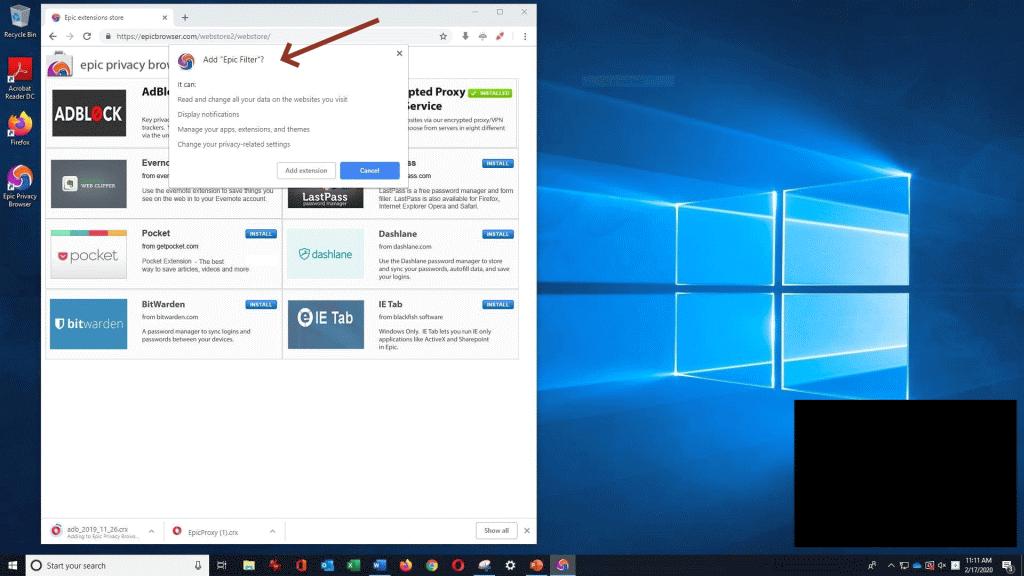Open Firefox from the taskbar
This screenshot has width=1024, height=576.
click(x=406, y=566)
